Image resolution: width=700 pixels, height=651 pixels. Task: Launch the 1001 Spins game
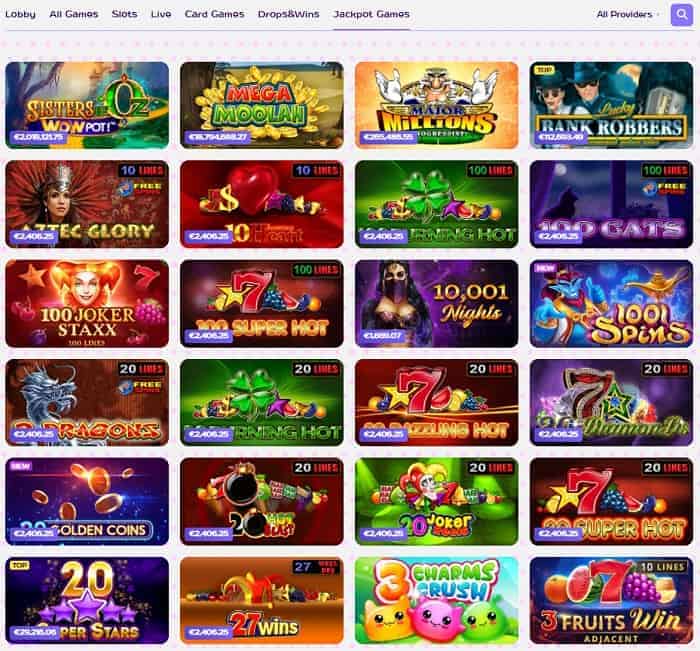tap(611, 304)
